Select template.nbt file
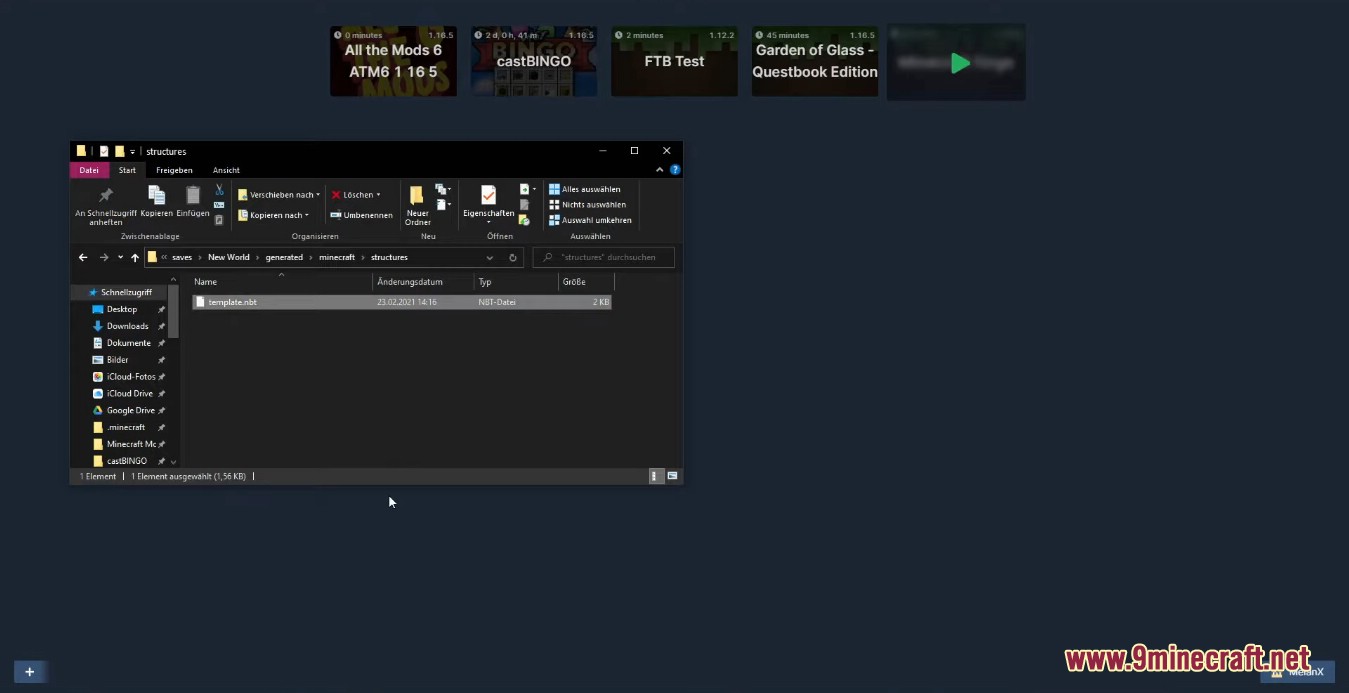 (402, 302)
